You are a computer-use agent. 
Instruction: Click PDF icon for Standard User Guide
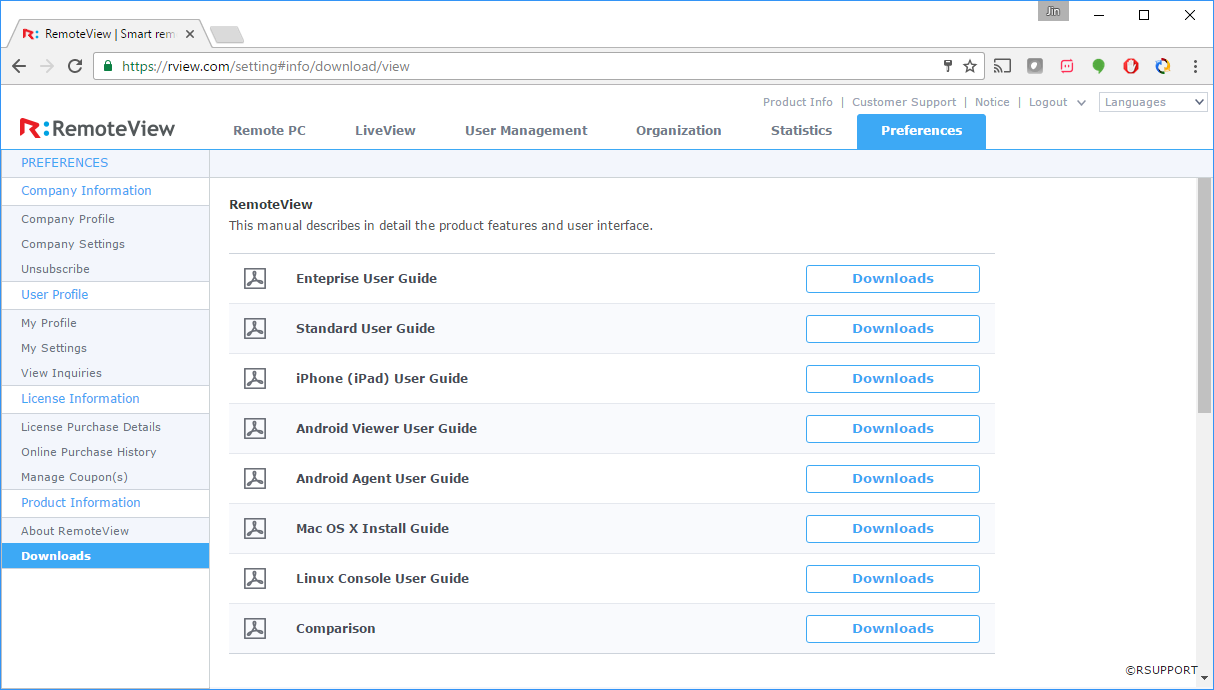point(255,329)
